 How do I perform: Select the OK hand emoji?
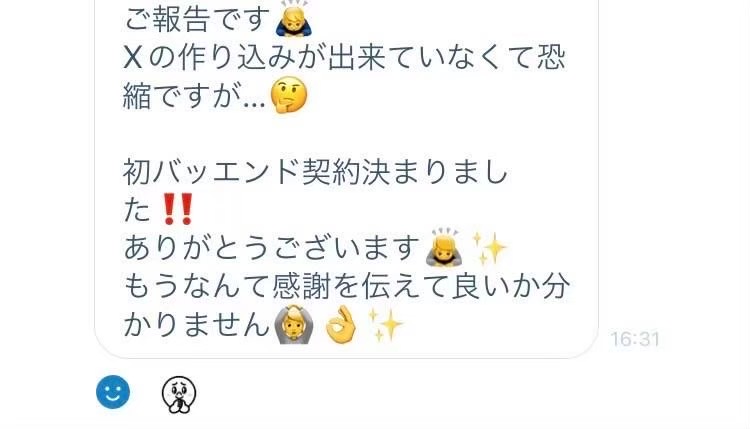click(x=341, y=325)
